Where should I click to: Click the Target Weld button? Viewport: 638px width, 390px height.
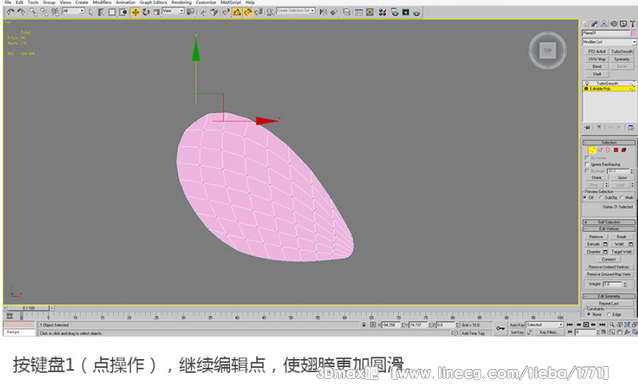pyautogui.click(x=621, y=252)
